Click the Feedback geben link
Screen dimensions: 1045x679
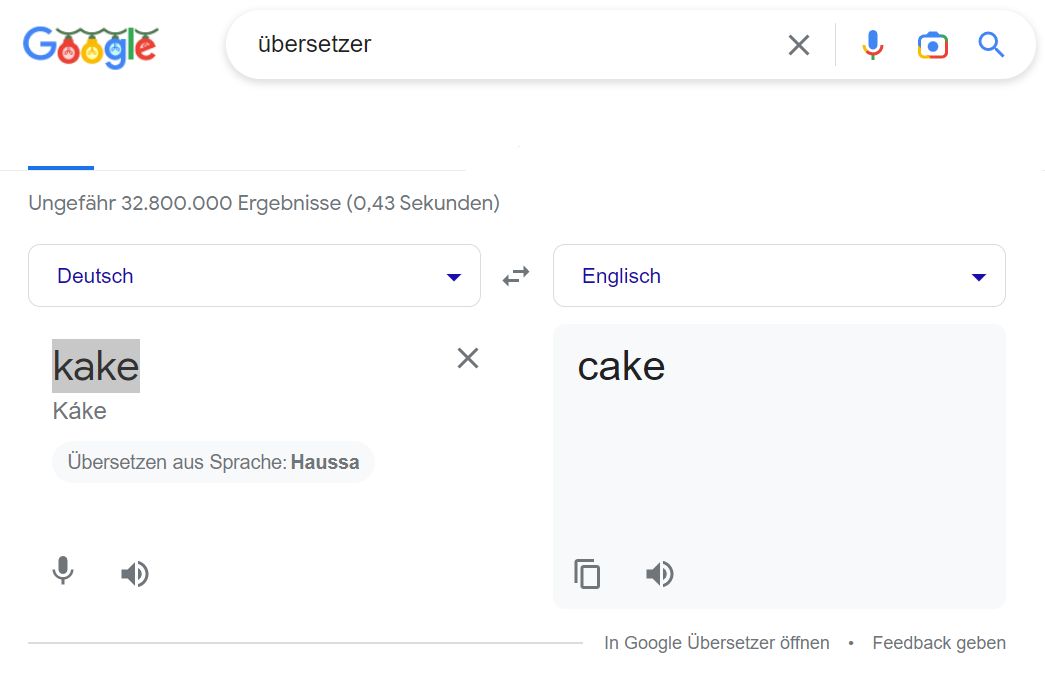(938, 643)
